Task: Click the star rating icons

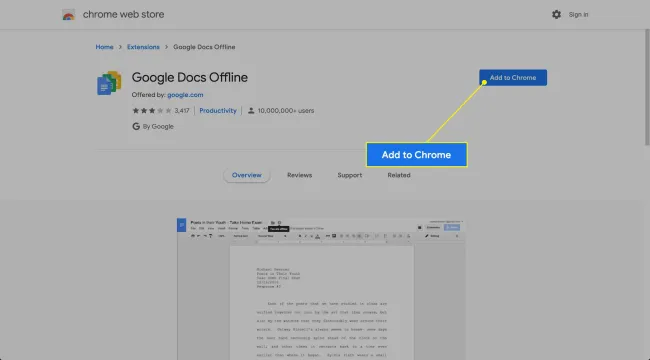Action: click(x=151, y=111)
